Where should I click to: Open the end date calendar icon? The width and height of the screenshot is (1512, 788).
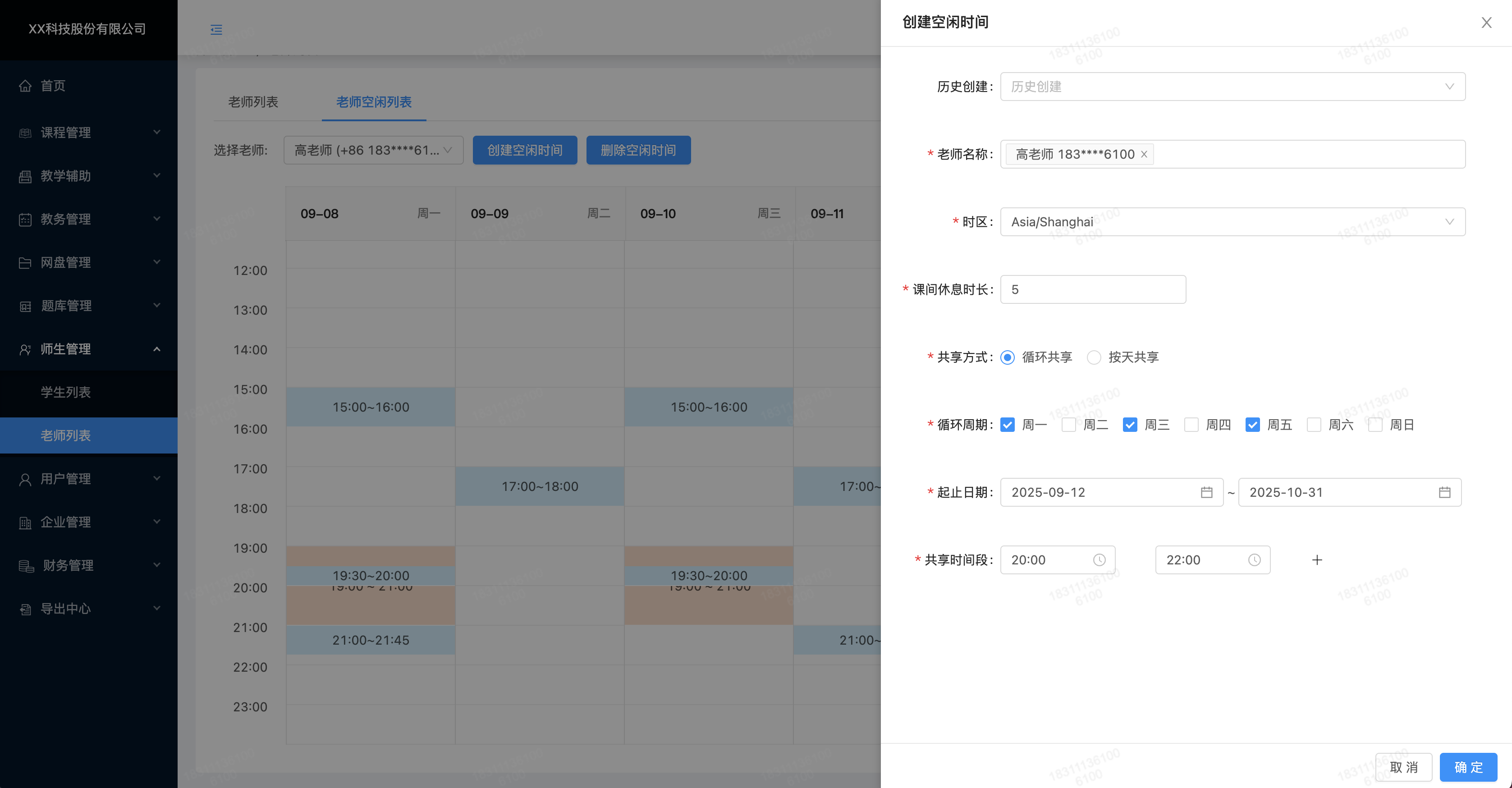click(x=1444, y=492)
